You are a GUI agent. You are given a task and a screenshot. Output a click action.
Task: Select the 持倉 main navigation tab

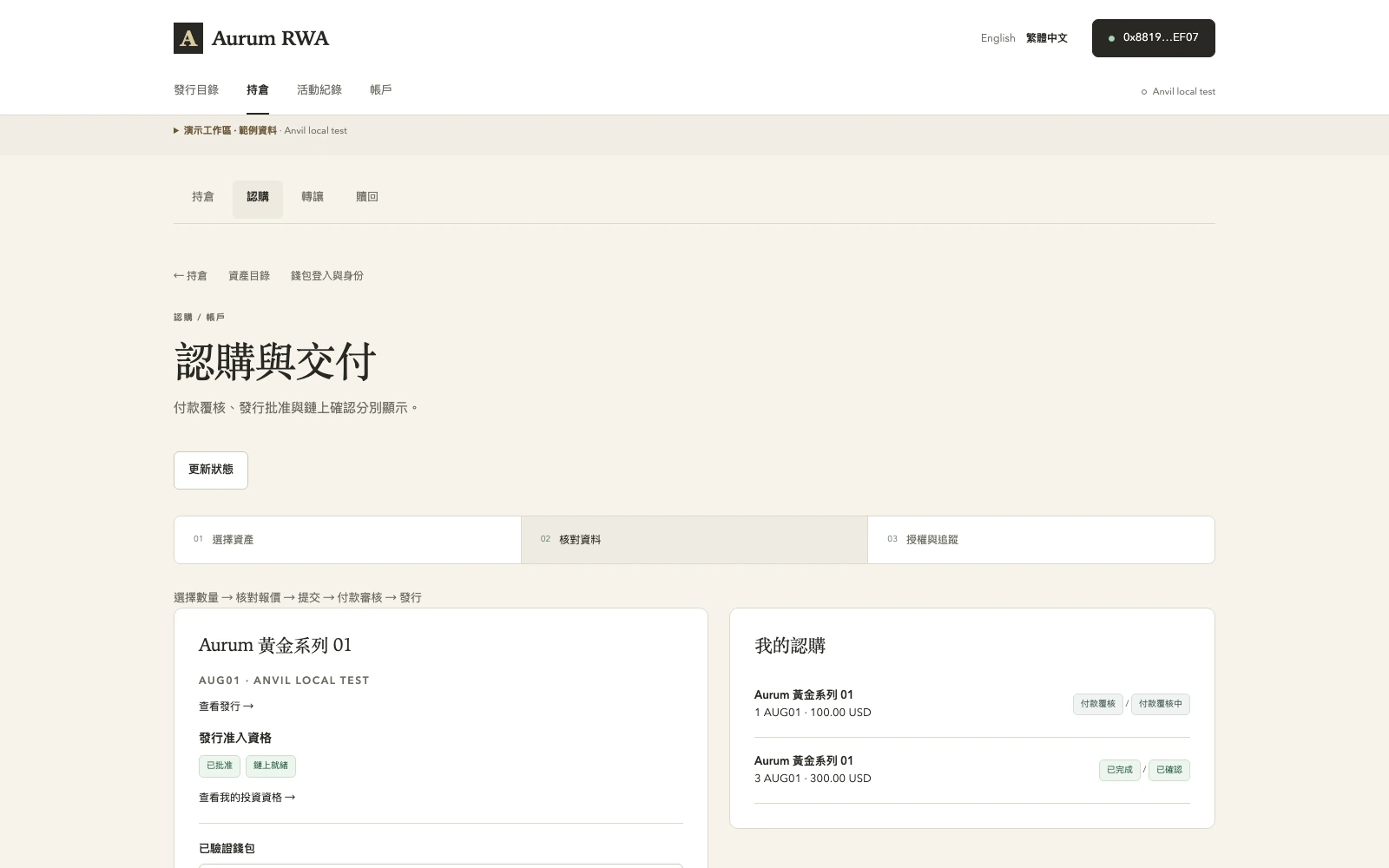pos(257,90)
